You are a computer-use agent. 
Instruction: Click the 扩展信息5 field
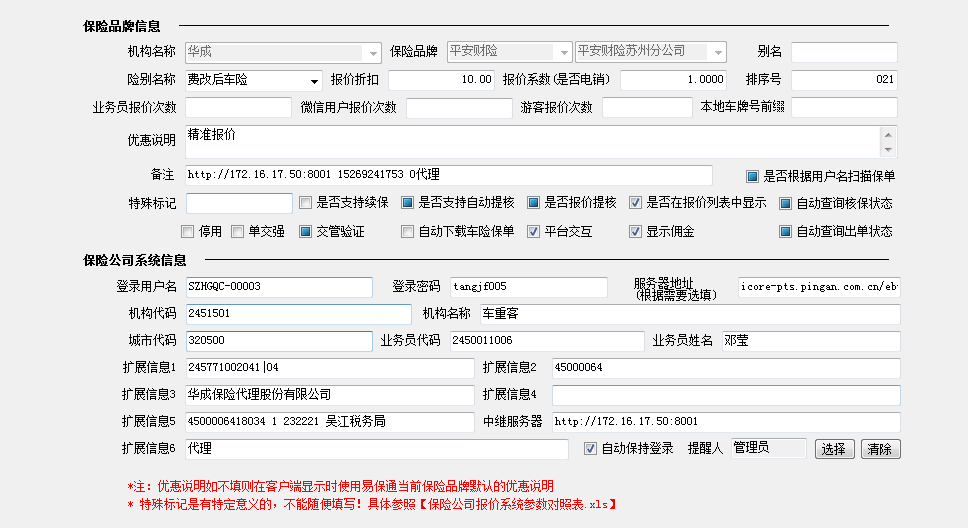[x=330, y=422]
